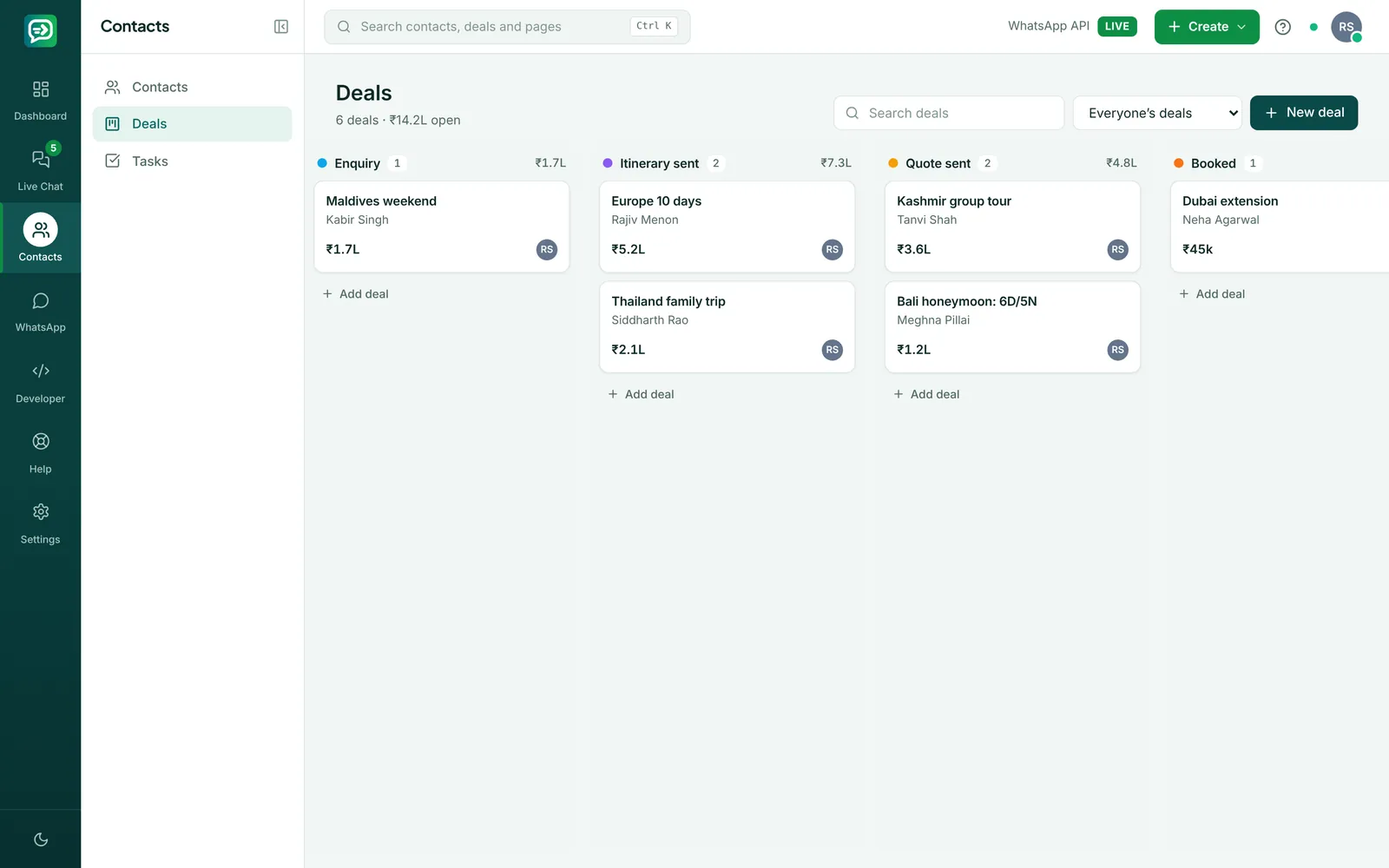Screen dimensions: 1389x868
Task: Click RS avatar on Maldives weekend card
Action: coord(546,250)
